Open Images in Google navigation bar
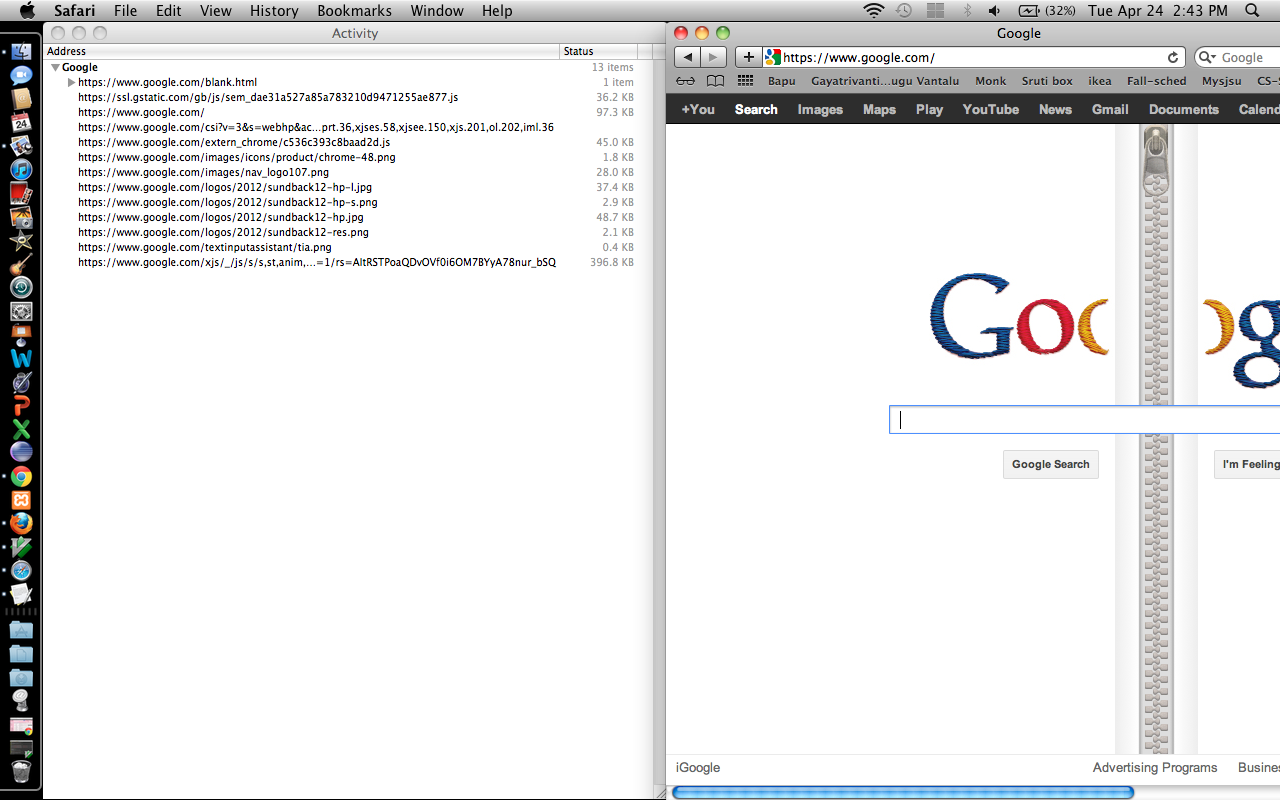 [820, 109]
